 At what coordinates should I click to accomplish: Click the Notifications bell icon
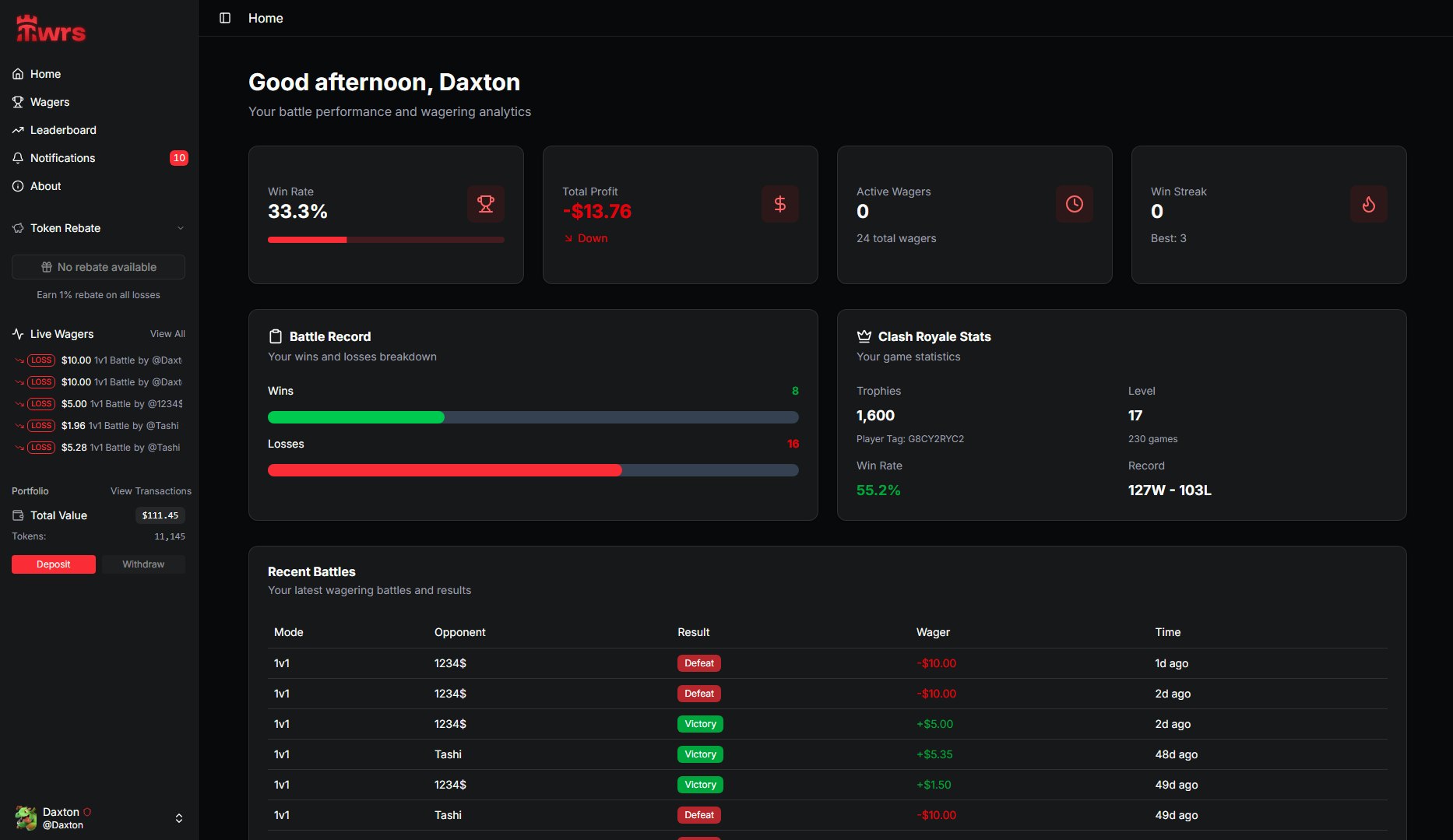(18, 158)
